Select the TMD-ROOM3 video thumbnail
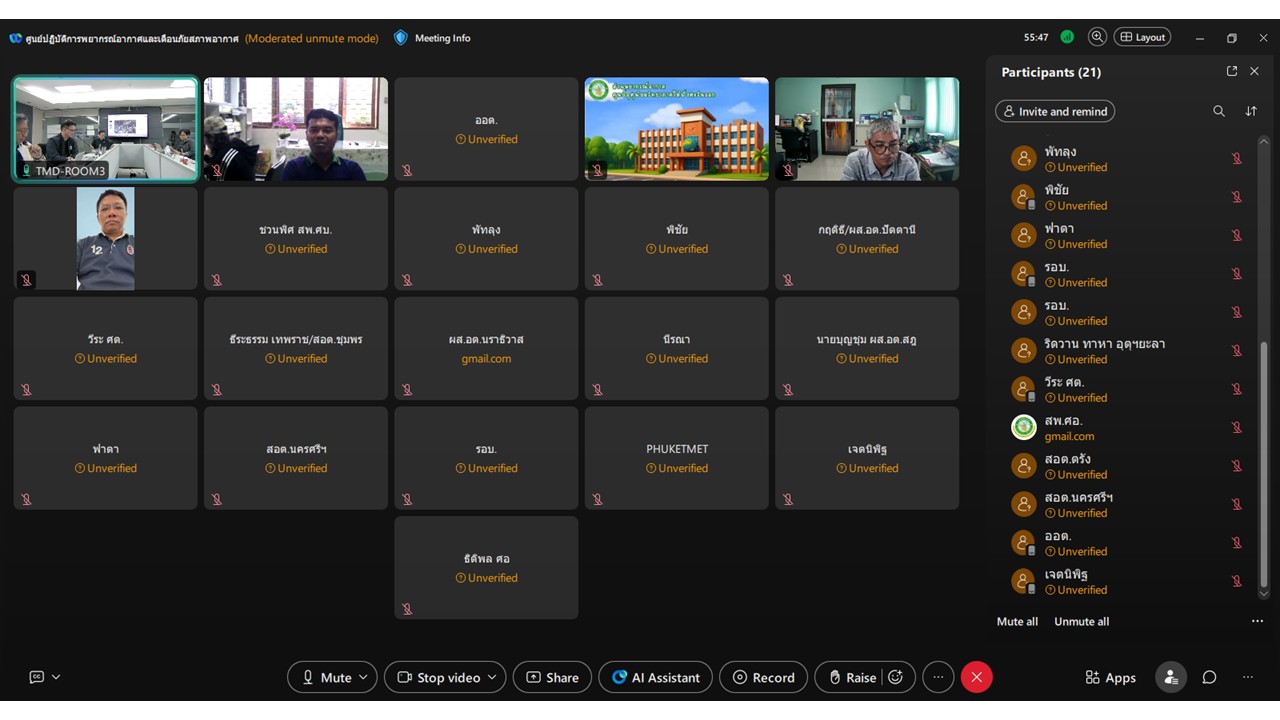1280x720 pixels. (105, 129)
